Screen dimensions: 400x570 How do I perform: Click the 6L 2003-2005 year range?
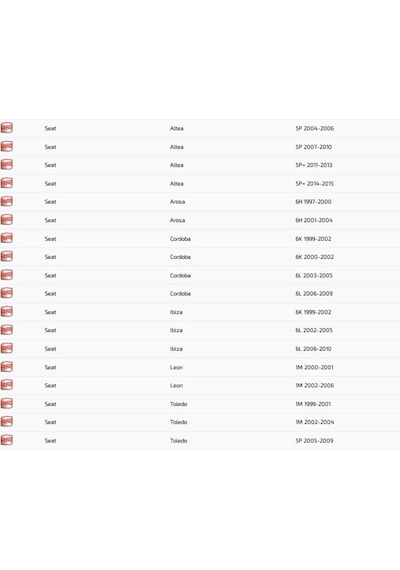[x=314, y=276]
